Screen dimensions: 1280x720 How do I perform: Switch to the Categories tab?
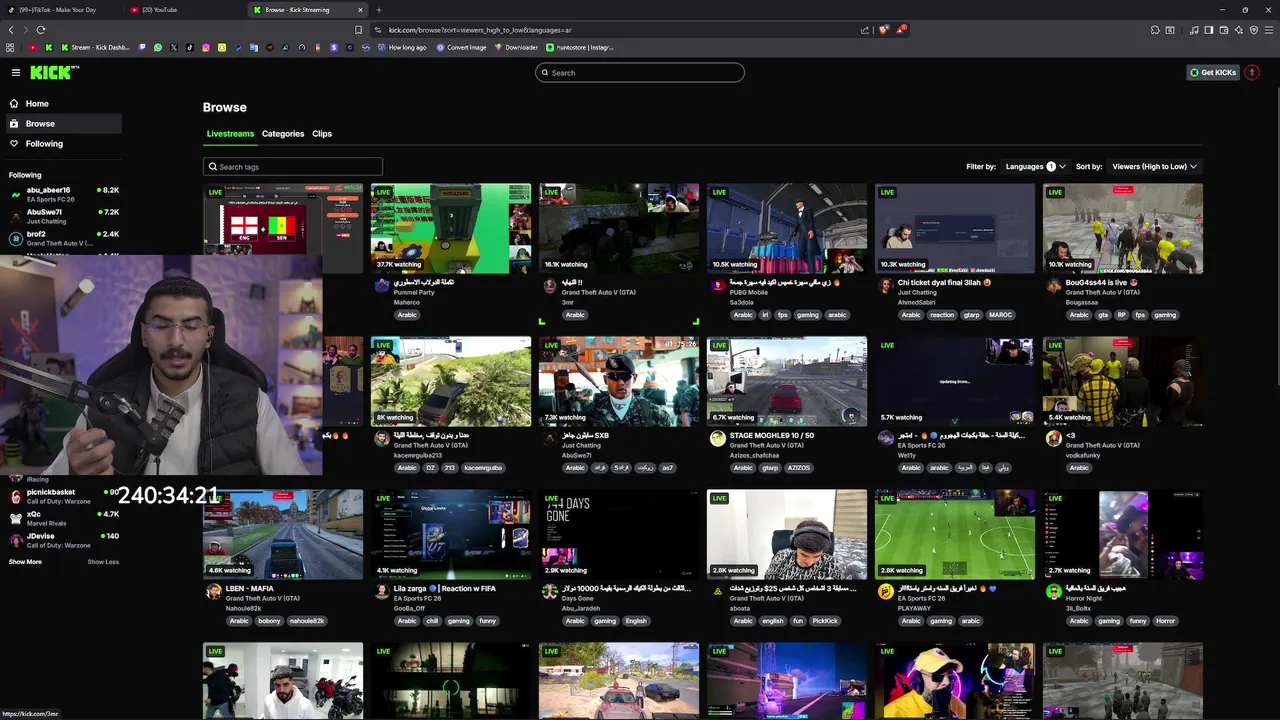[x=283, y=134]
